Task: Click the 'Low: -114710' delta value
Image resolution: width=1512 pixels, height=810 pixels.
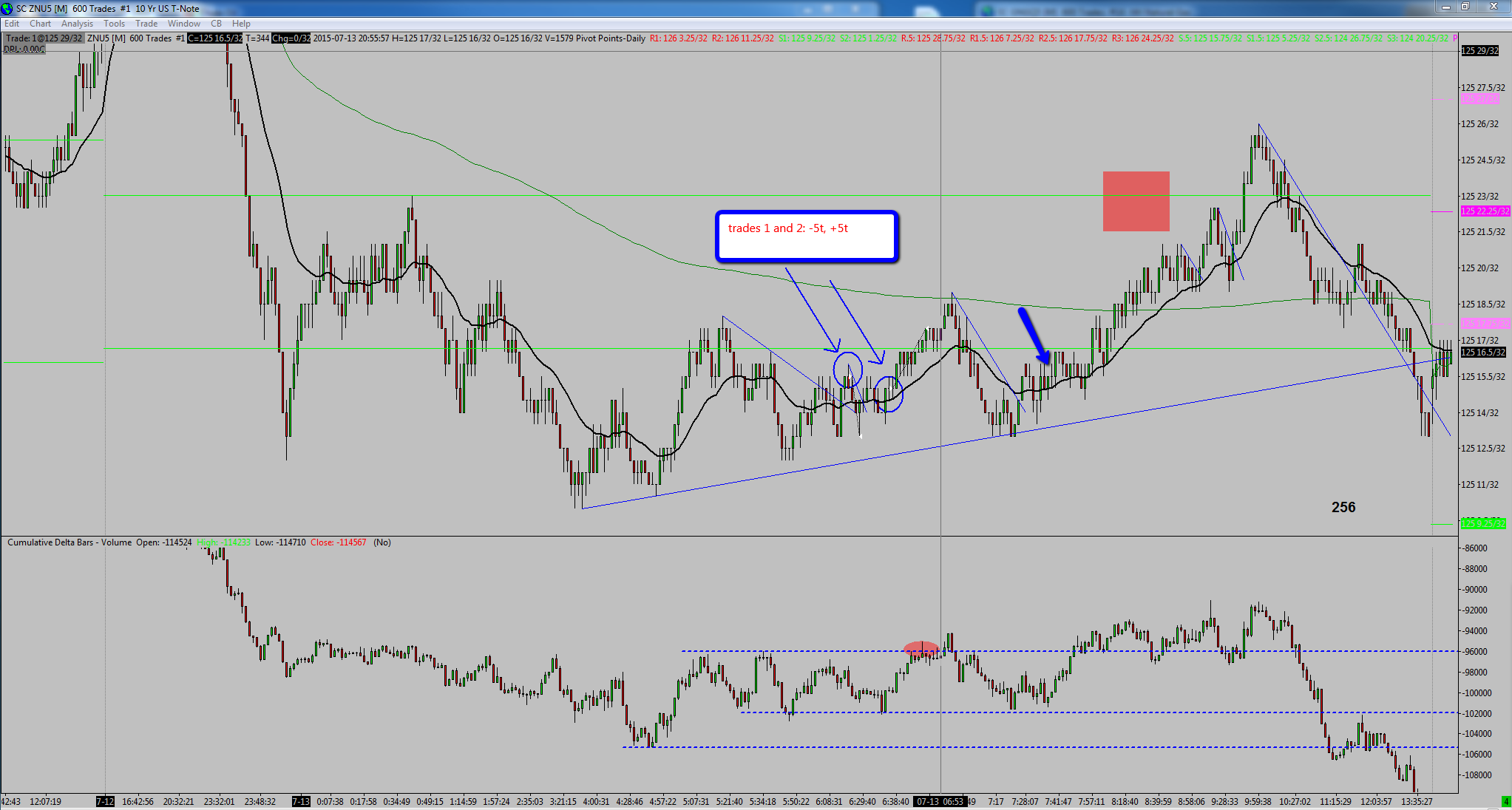Action: pos(279,542)
